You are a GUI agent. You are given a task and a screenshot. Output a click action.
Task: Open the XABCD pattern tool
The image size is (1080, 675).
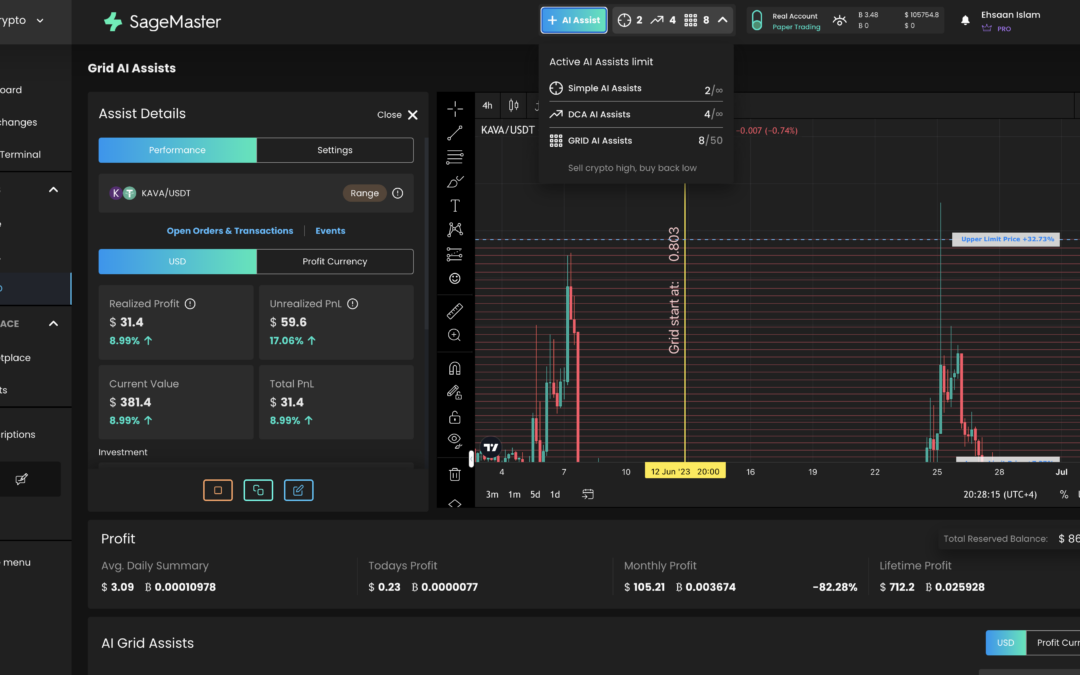[x=455, y=229]
